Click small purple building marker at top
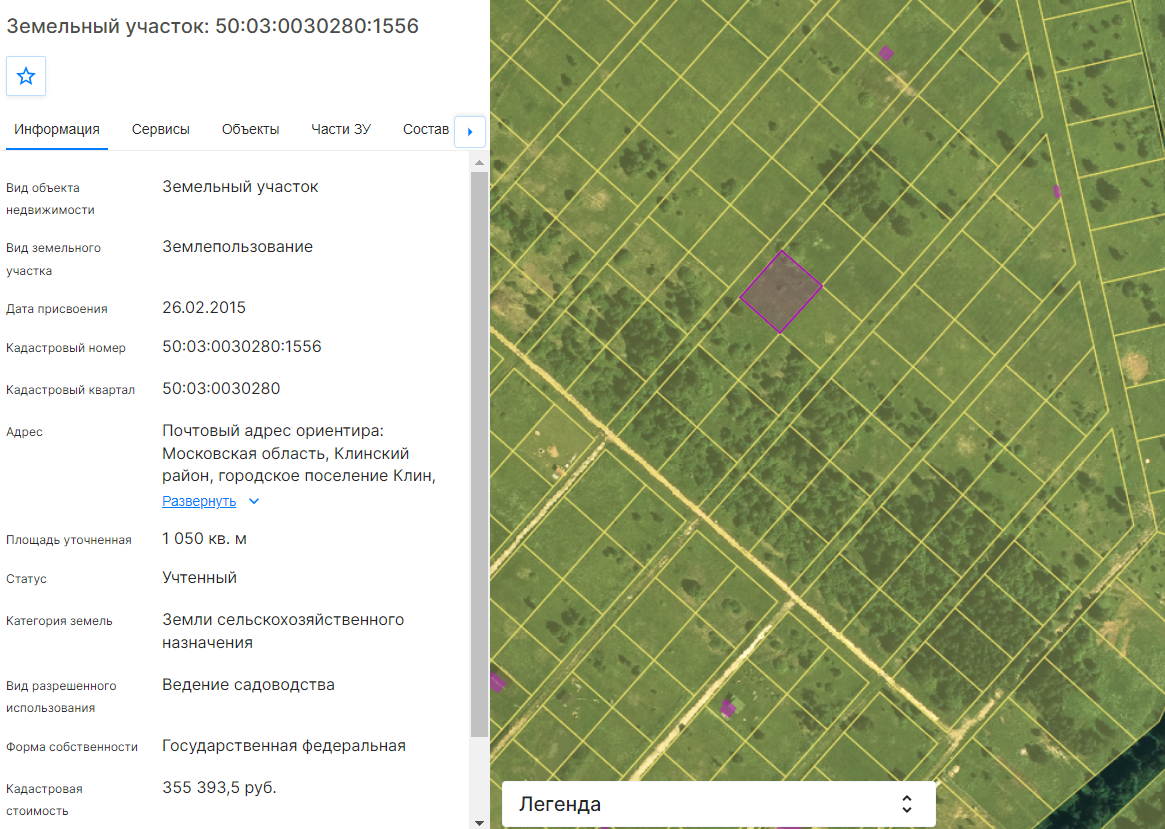The height and width of the screenshot is (829, 1165). 886,53
